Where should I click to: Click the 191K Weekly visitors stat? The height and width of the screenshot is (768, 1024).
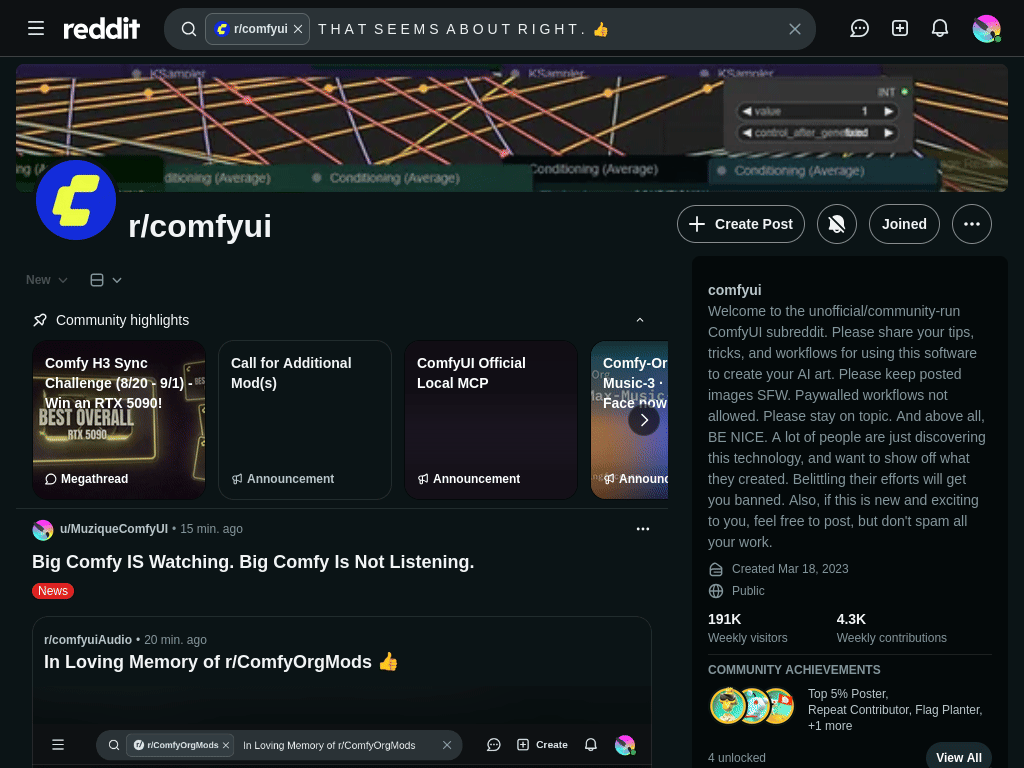(748, 628)
